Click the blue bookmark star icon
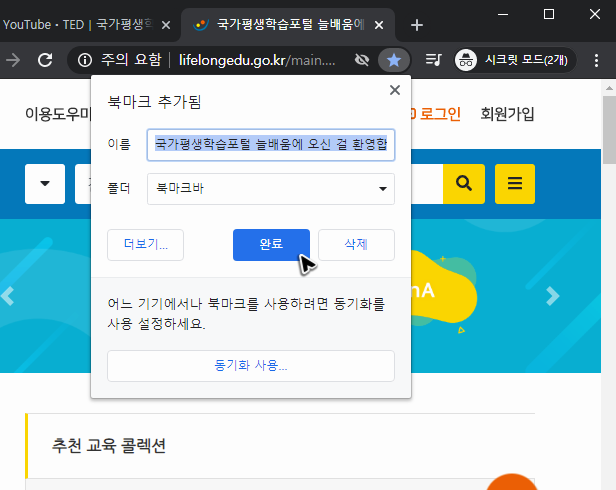This screenshot has height=490, width=616. (394, 60)
